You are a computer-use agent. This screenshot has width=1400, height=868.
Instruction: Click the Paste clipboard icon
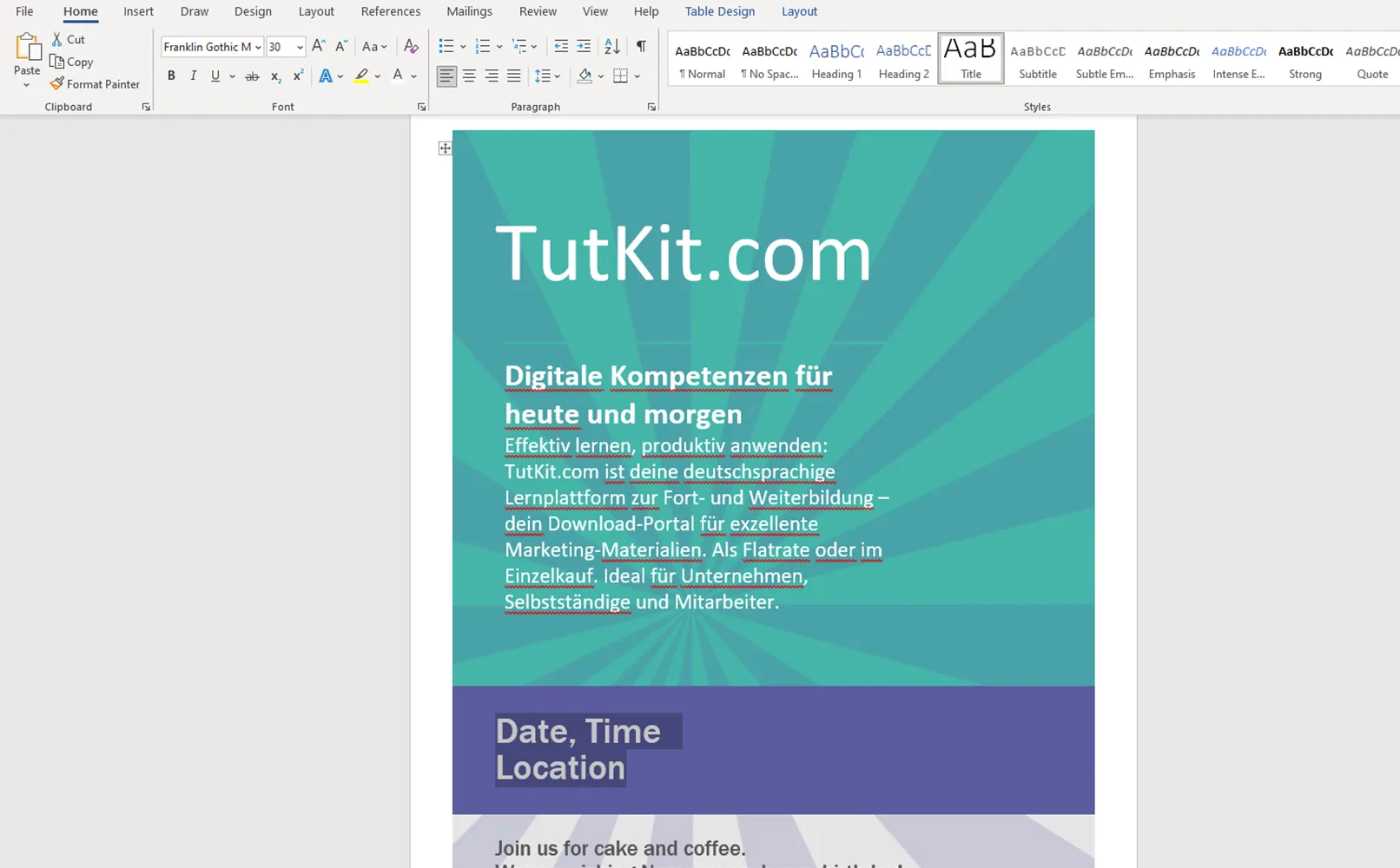(27, 48)
